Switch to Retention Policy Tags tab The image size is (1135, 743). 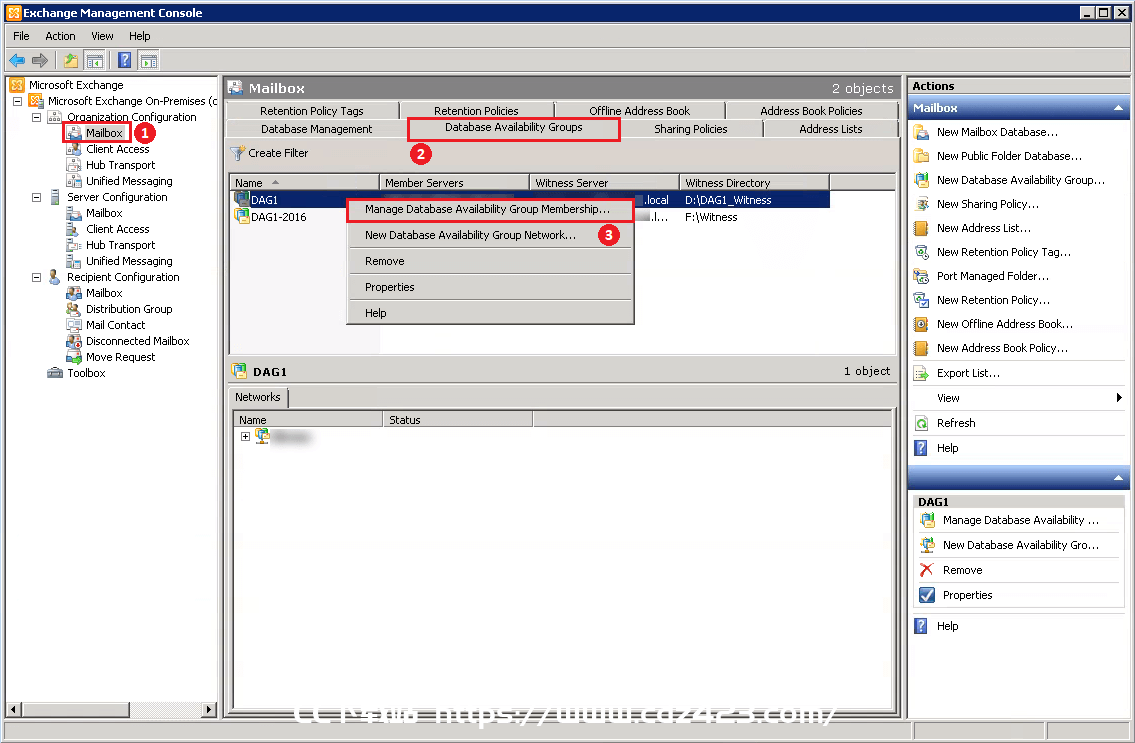[x=312, y=111]
